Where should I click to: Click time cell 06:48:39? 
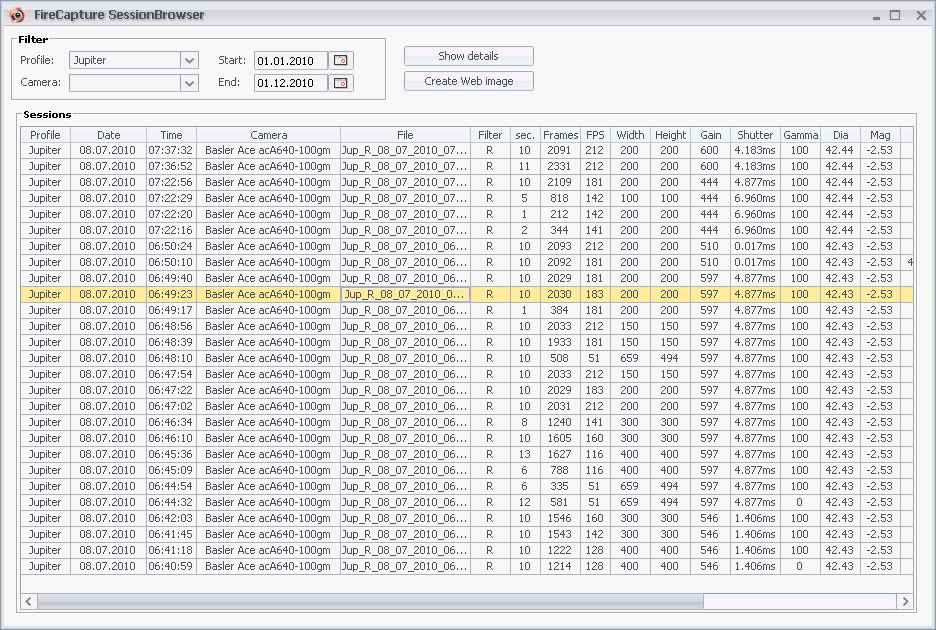tap(171, 342)
